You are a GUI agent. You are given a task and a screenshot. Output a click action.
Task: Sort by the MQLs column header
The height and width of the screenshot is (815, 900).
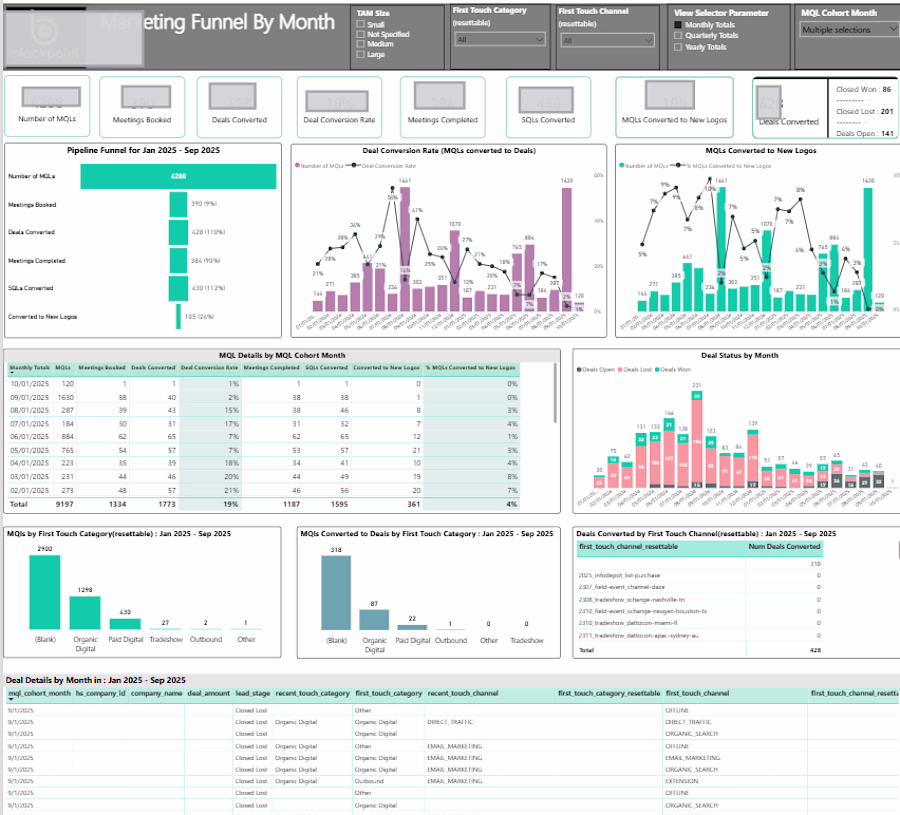[63, 367]
